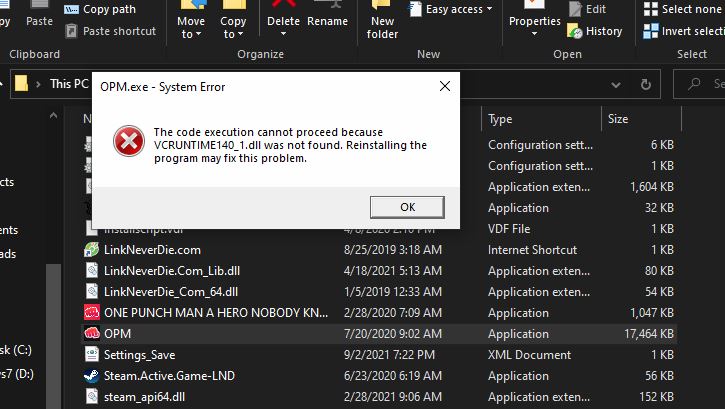Click the 1,604 KB size cell
This screenshot has width=725, height=409.
pos(651,187)
